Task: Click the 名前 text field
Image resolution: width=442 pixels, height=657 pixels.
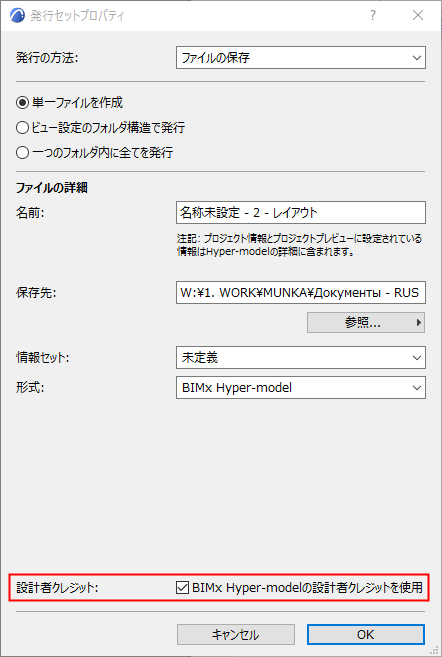Action: click(x=301, y=212)
